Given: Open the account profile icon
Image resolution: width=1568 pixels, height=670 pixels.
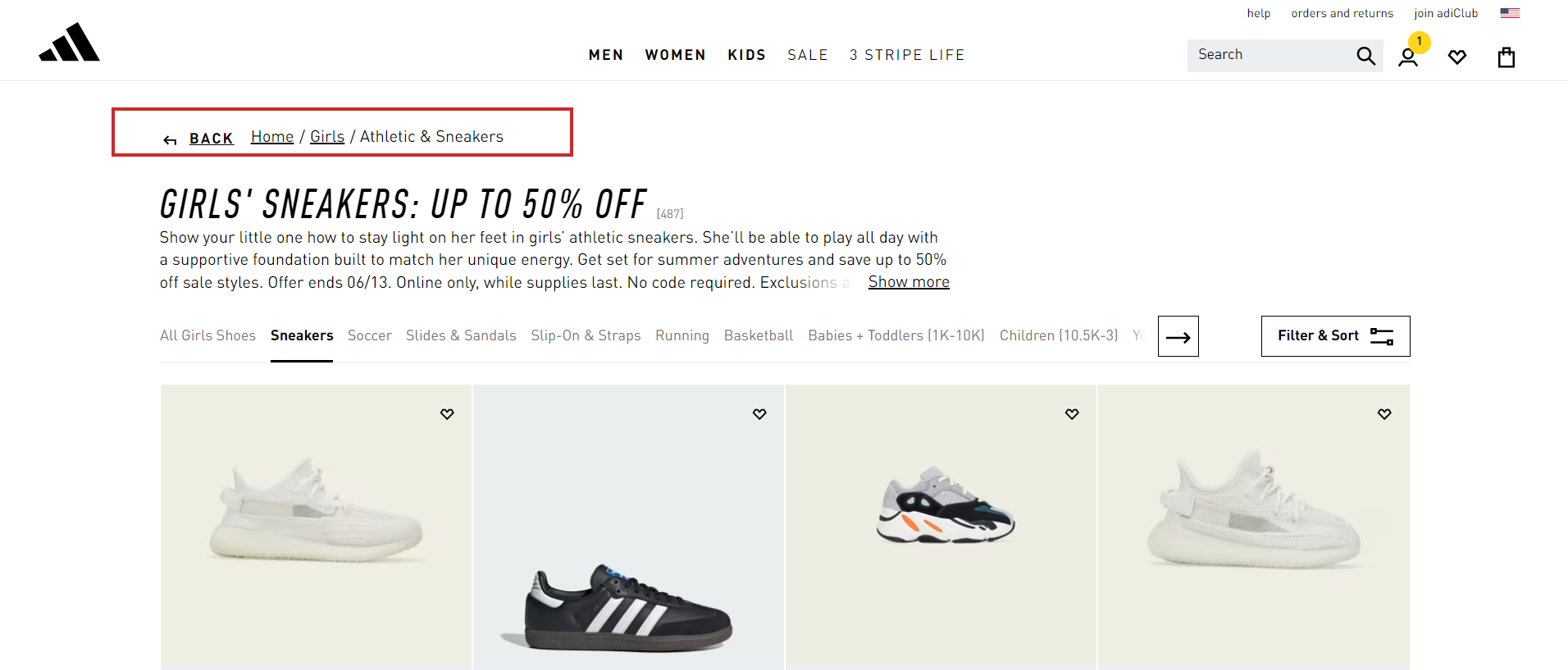Looking at the screenshot, I should coord(1409,57).
